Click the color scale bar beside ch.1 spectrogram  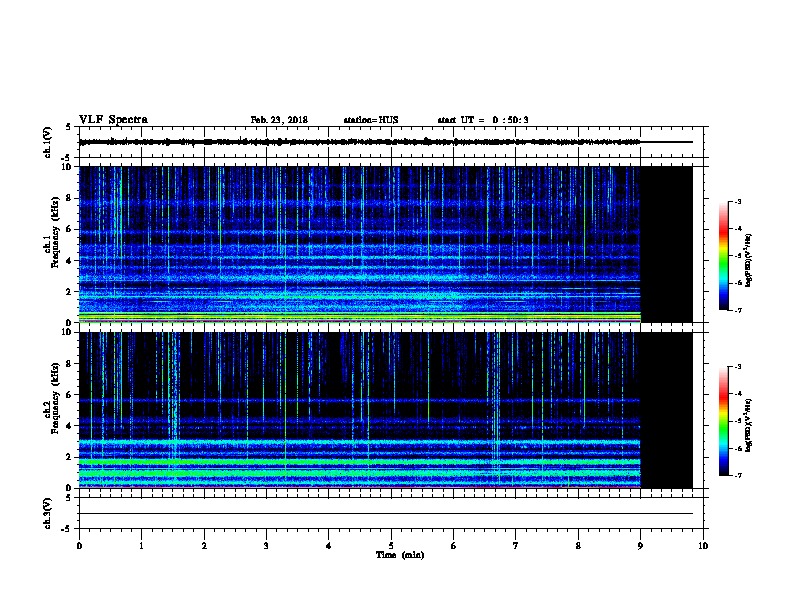[724, 256]
